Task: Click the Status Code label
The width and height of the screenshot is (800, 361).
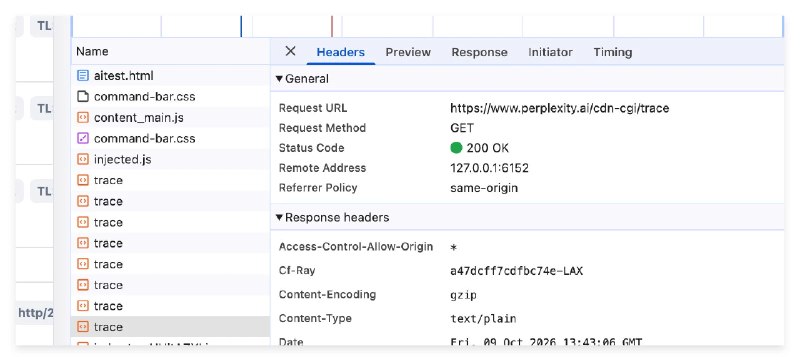Action: [311, 148]
